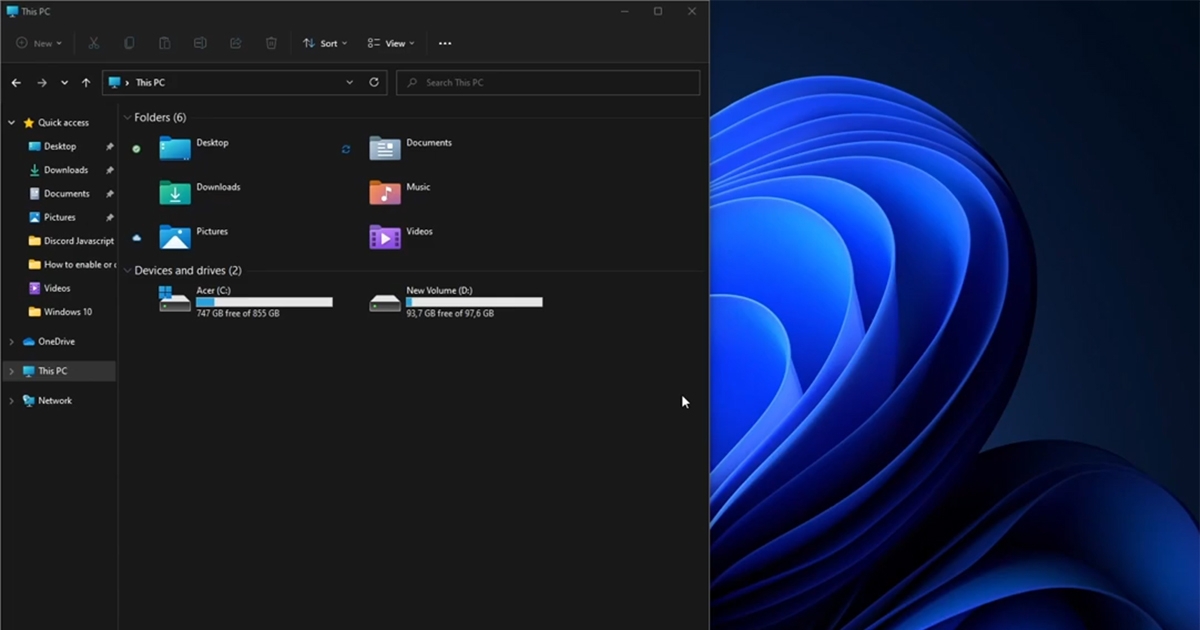Select the Desktop folder icon
This screenshot has height=630, width=1200.
pos(175,149)
